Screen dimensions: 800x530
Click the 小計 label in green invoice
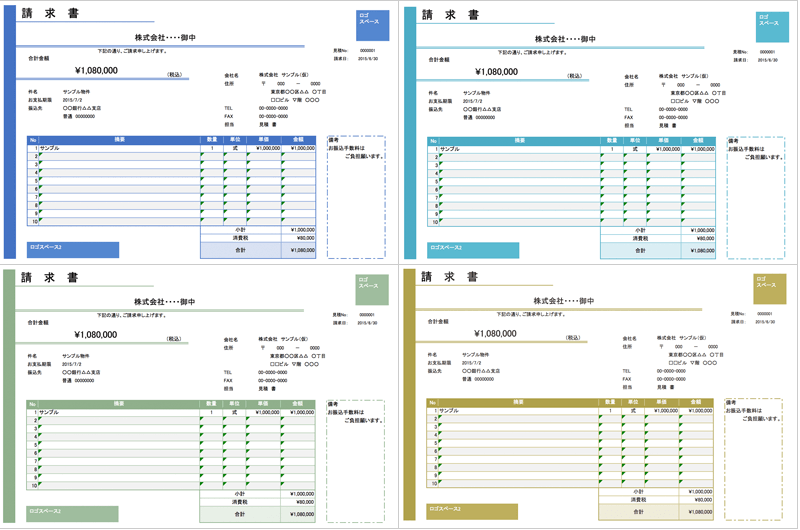pos(240,494)
